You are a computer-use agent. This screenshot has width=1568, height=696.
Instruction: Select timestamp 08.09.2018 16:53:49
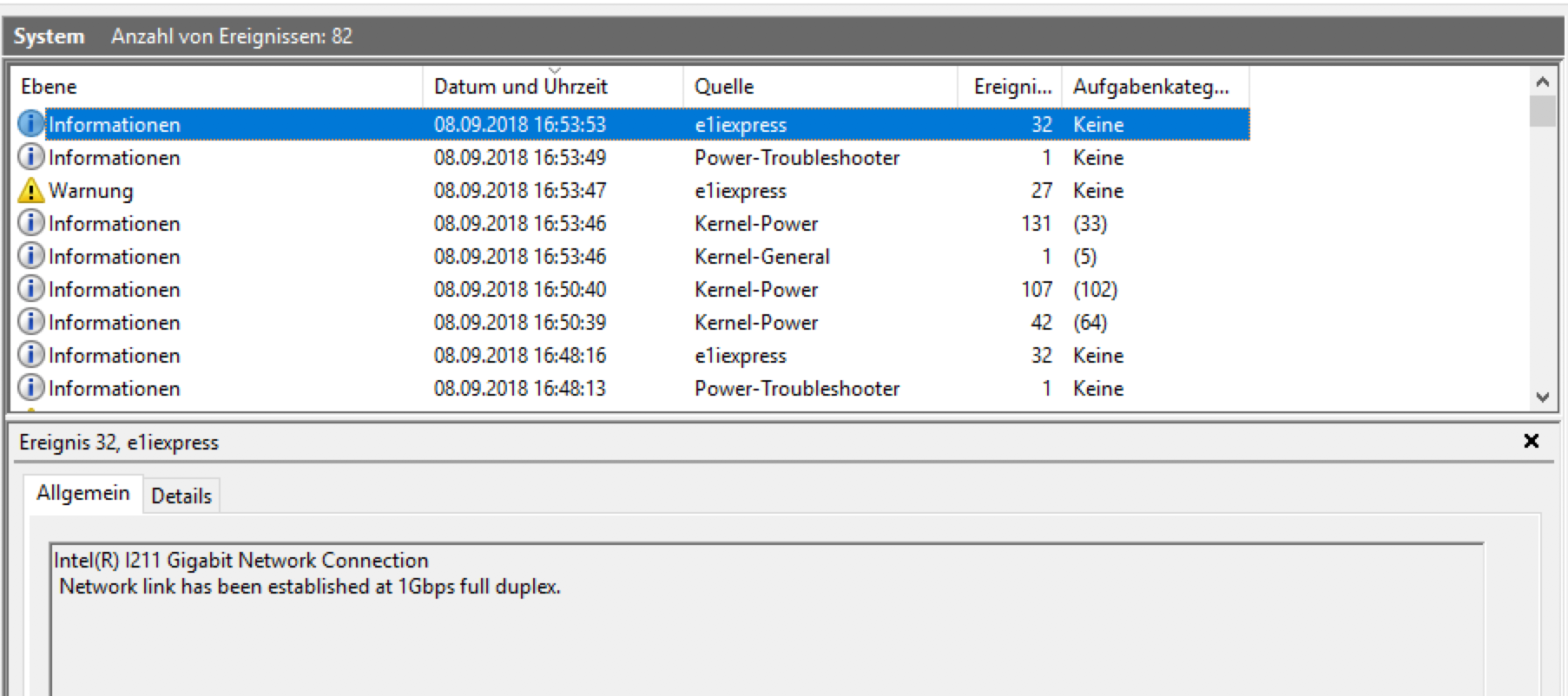[520, 157]
